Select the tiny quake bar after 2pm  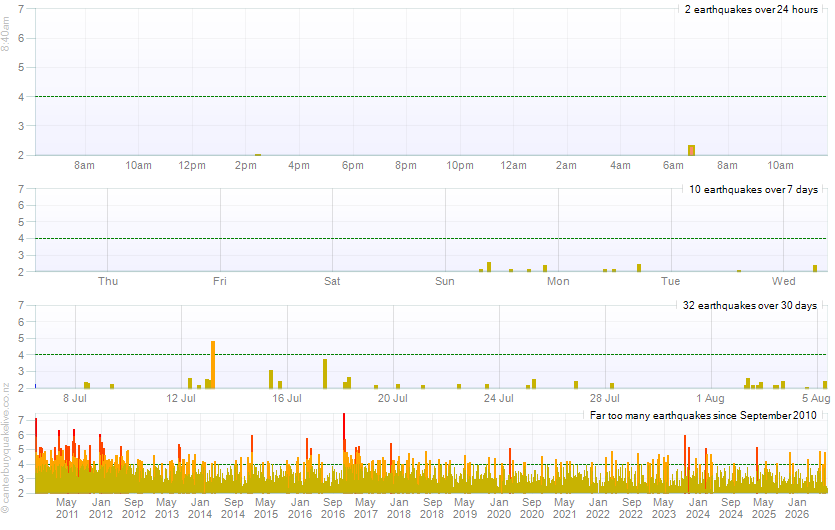tap(258, 155)
